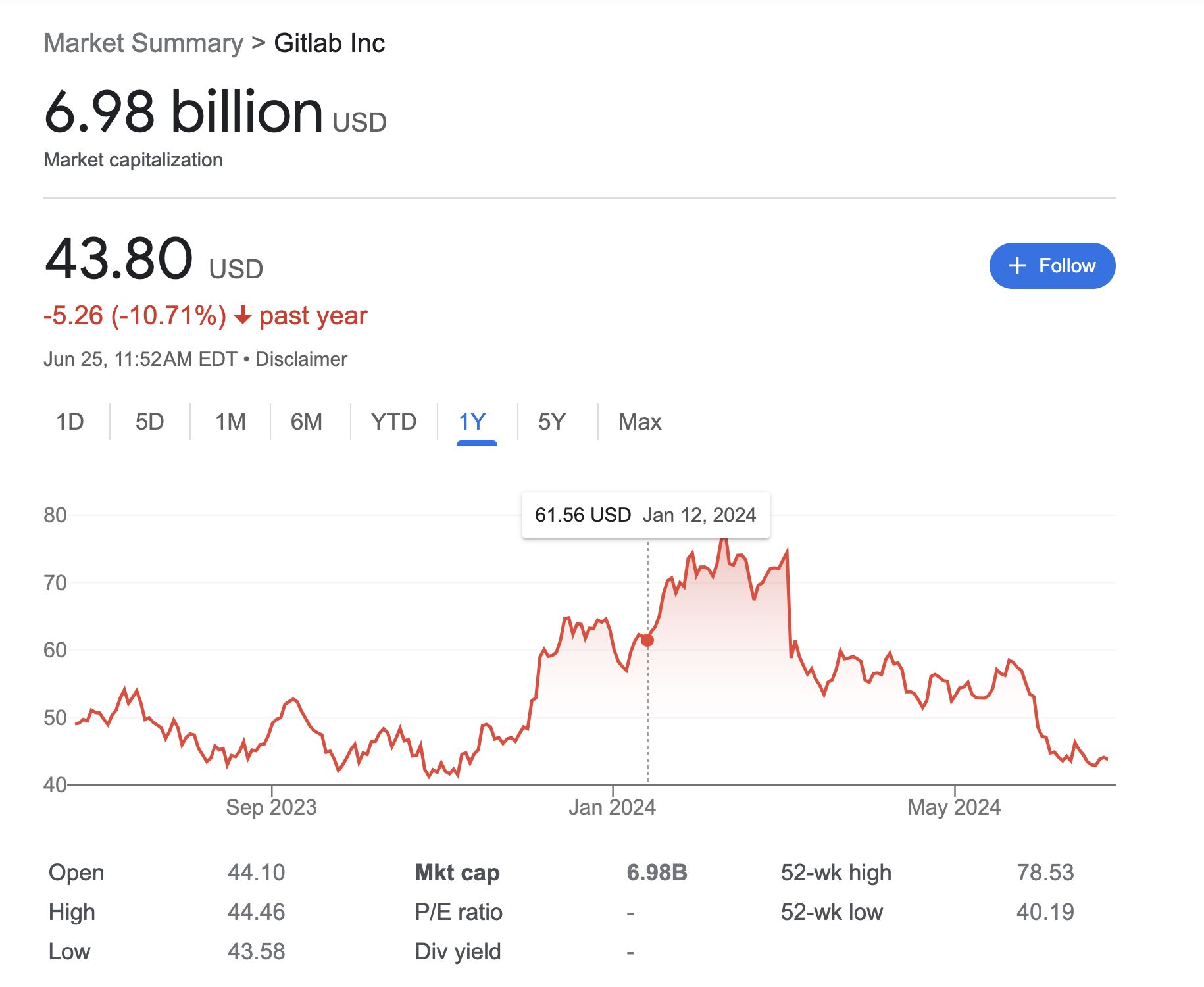Click the 61.56 USD chart tooltip

tap(645, 515)
